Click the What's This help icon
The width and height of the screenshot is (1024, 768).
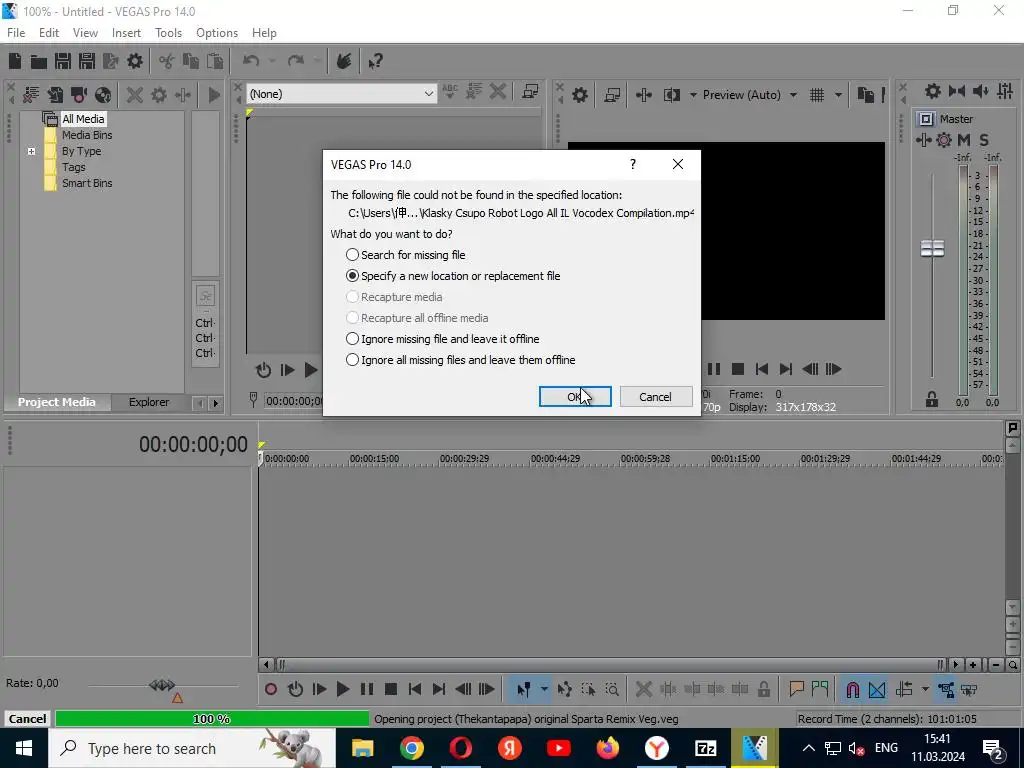376,61
